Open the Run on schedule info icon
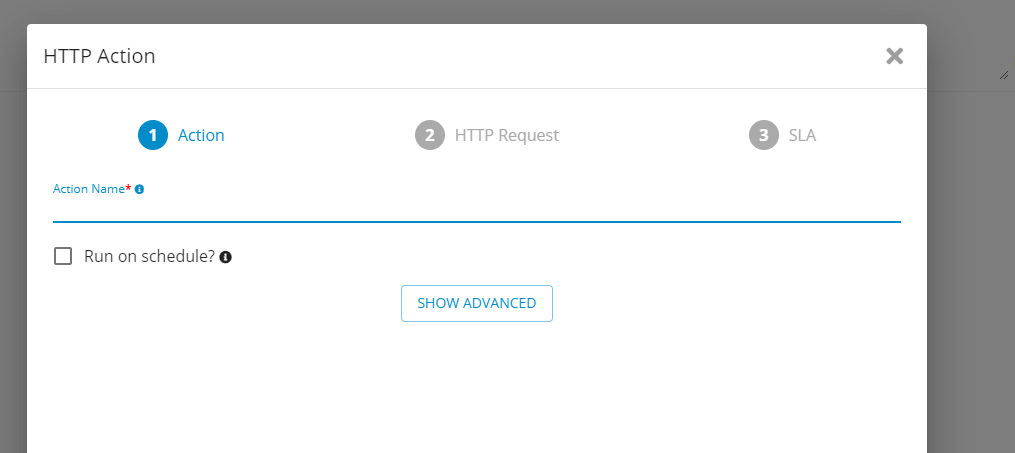 coord(225,257)
